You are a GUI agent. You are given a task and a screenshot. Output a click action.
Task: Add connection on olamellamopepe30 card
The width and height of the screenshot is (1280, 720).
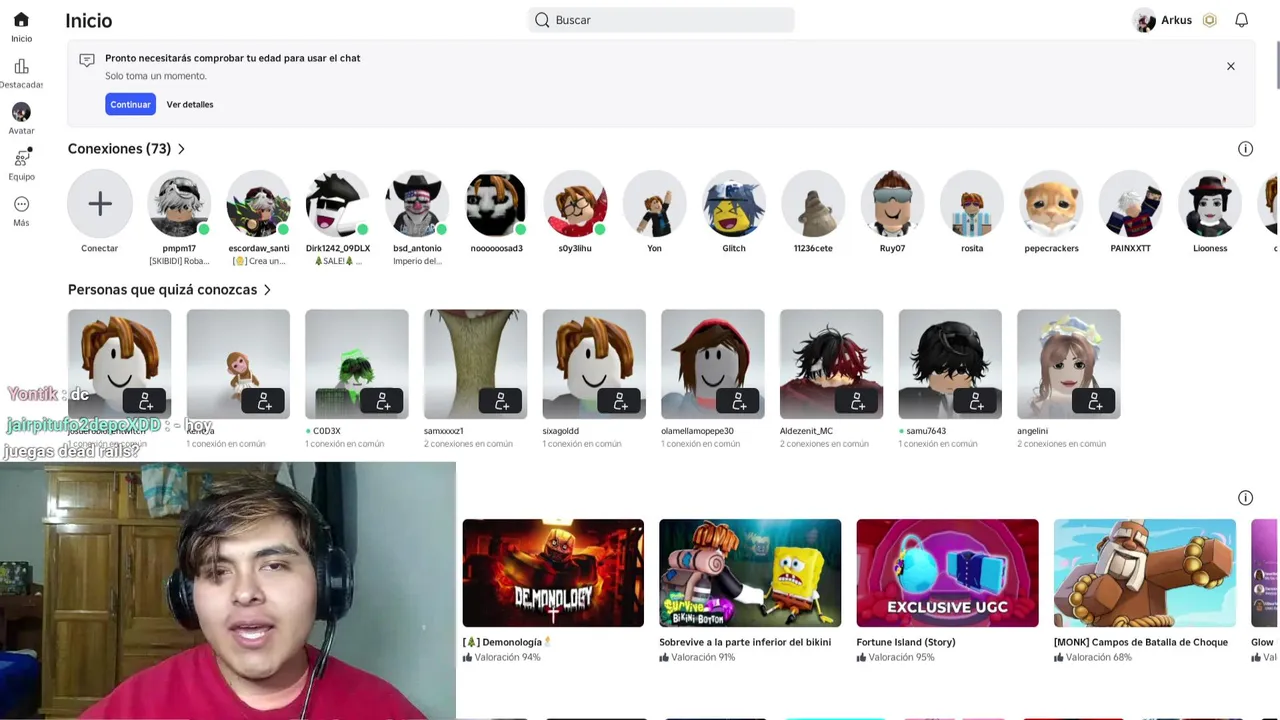pos(739,401)
